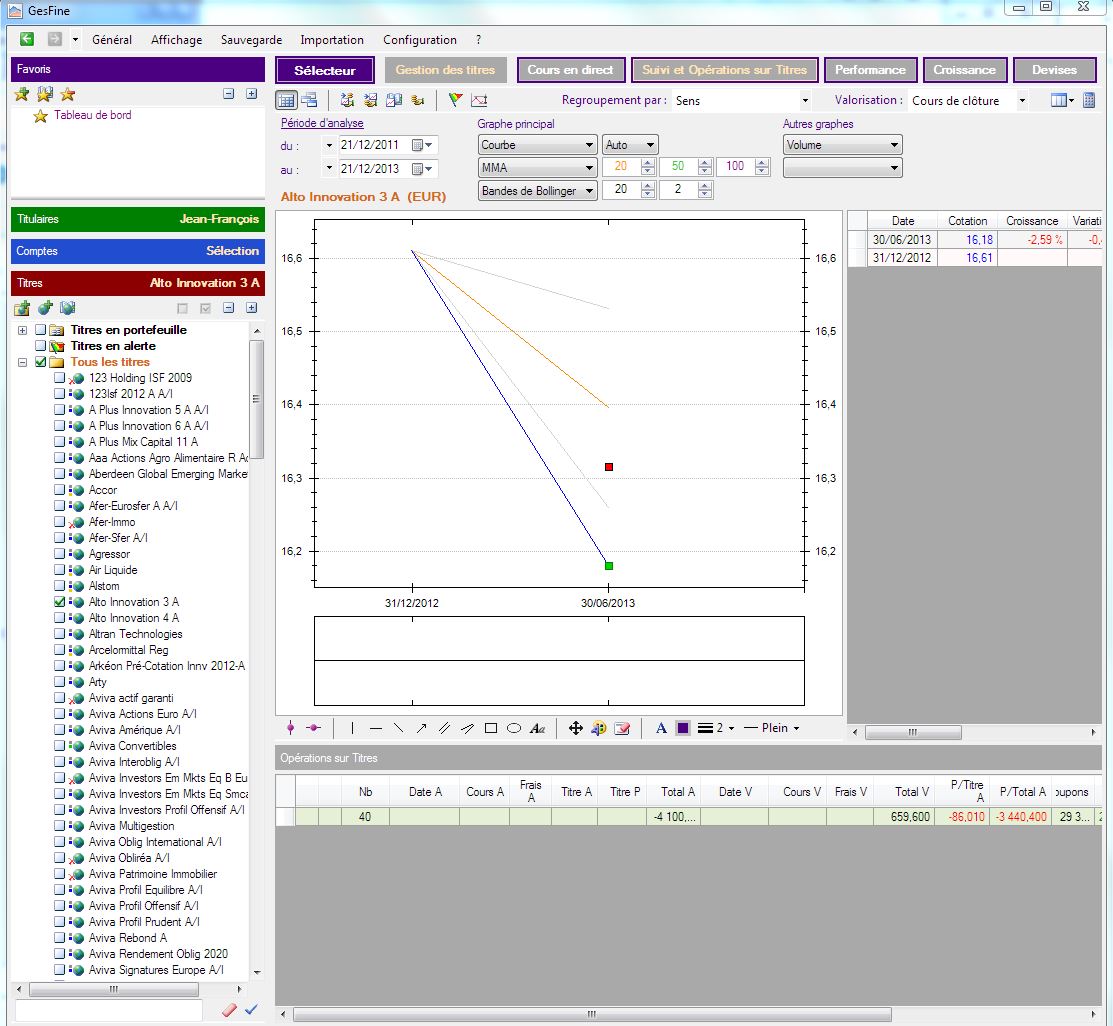Open the calculator icon in toolbar

[x=1089, y=100]
